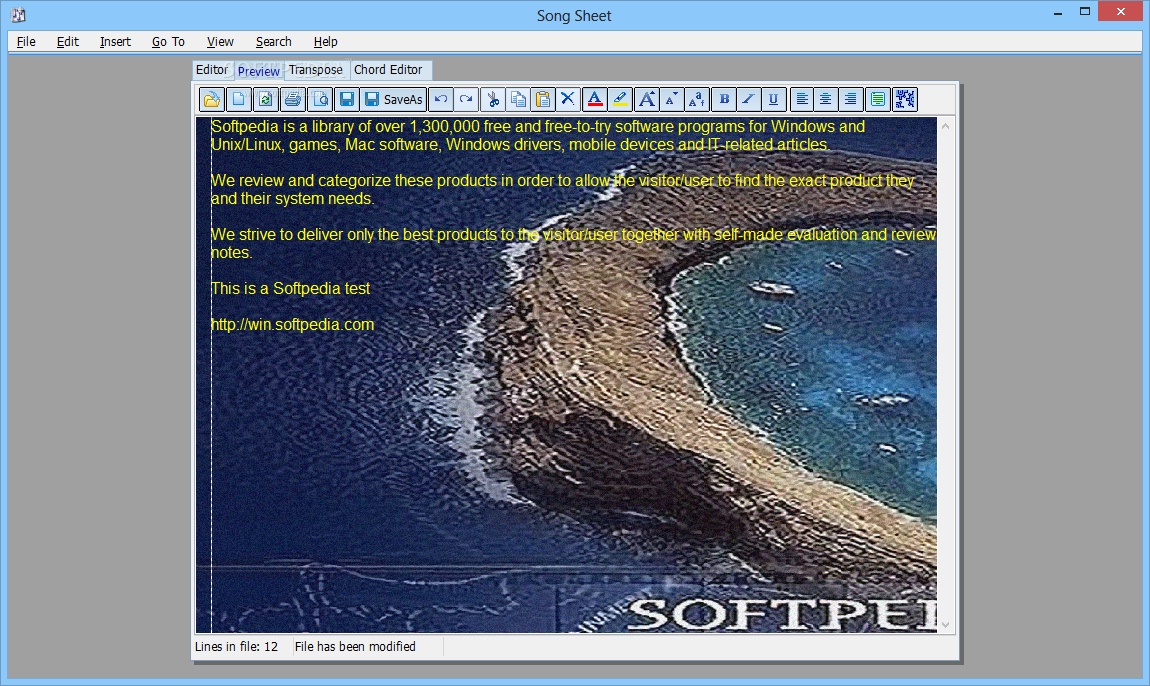Click the scrollbar up arrow
This screenshot has height=686, width=1150.
coord(945,126)
